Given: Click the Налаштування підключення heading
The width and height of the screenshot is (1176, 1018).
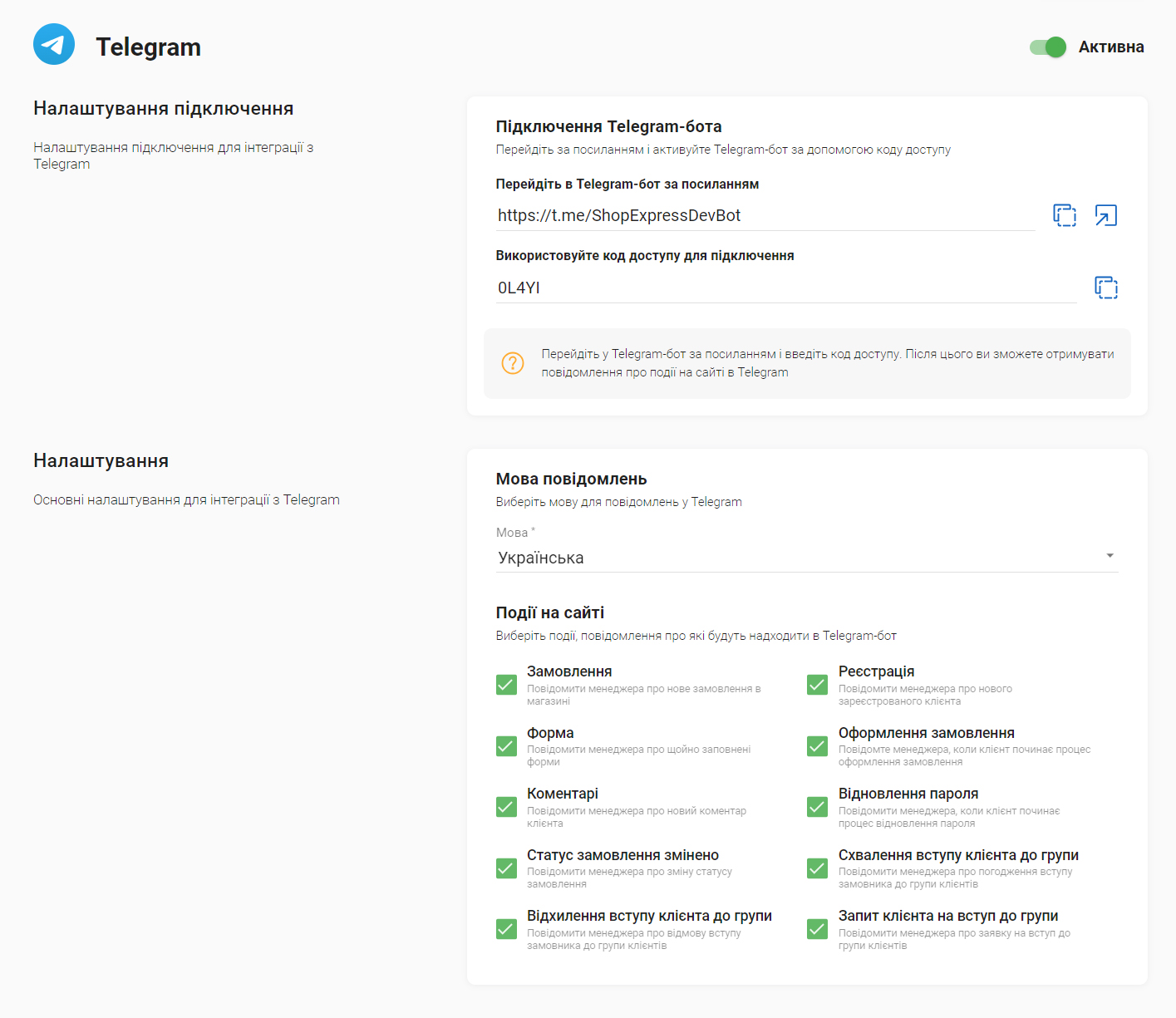Looking at the screenshot, I should point(163,108).
